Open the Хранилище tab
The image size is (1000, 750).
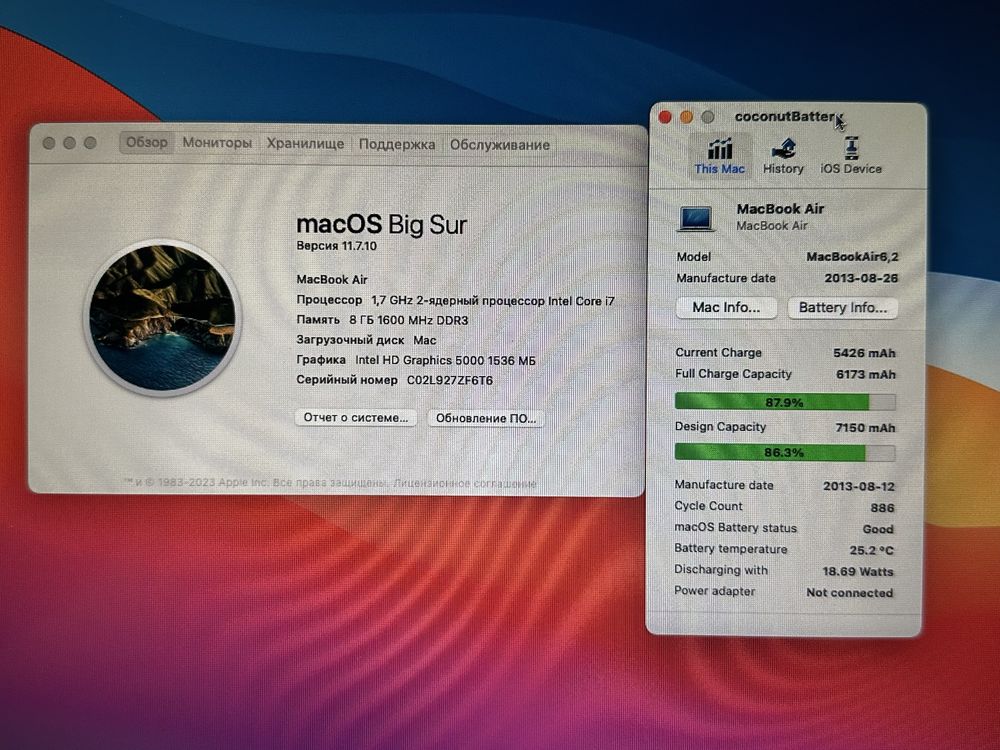(x=305, y=143)
